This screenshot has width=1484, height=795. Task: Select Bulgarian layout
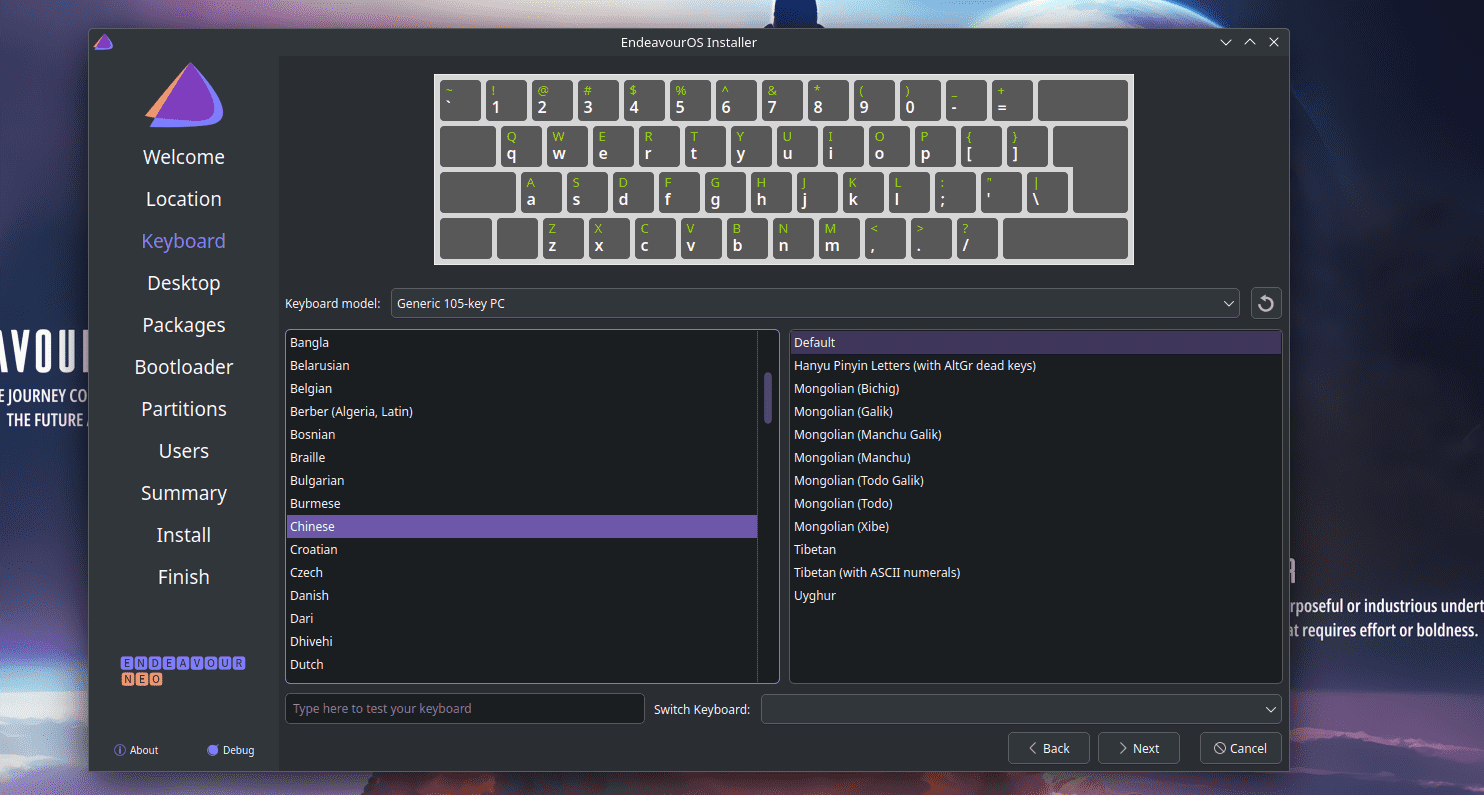[x=522, y=481]
